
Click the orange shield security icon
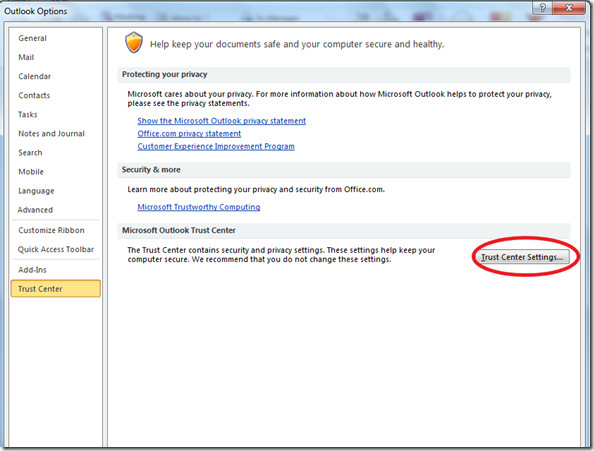pyautogui.click(x=134, y=42)
